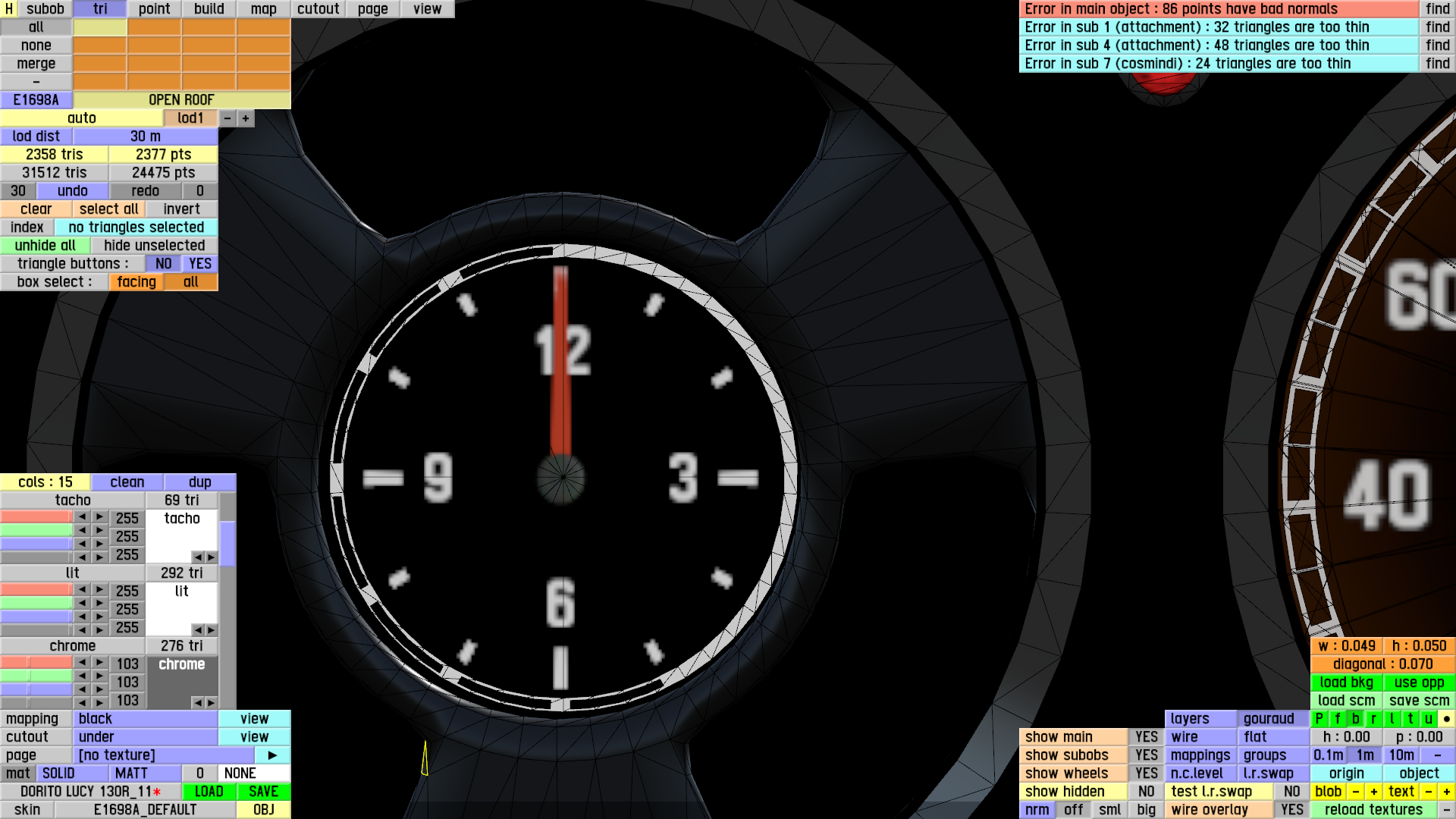Switch to the point tab
Image resolution: width=1456 pixels, height=819 pixels.
tap(154, 9)
